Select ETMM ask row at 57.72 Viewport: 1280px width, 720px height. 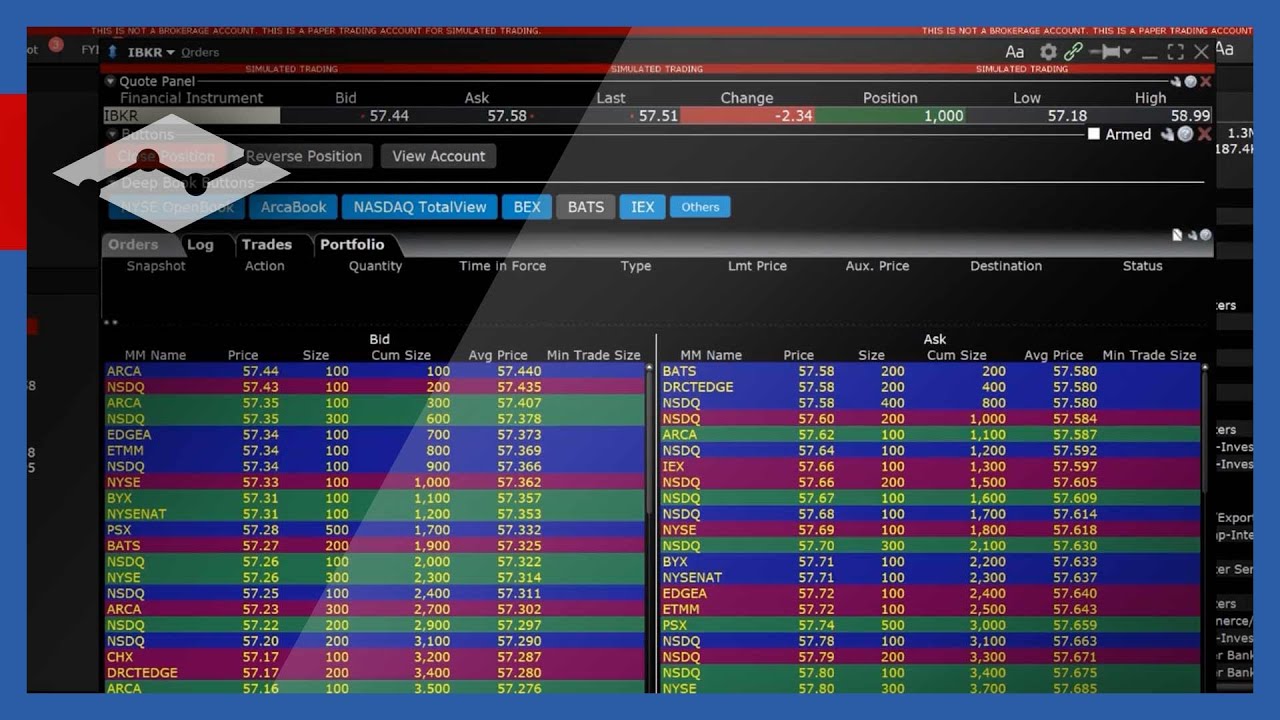click(930, 609)
